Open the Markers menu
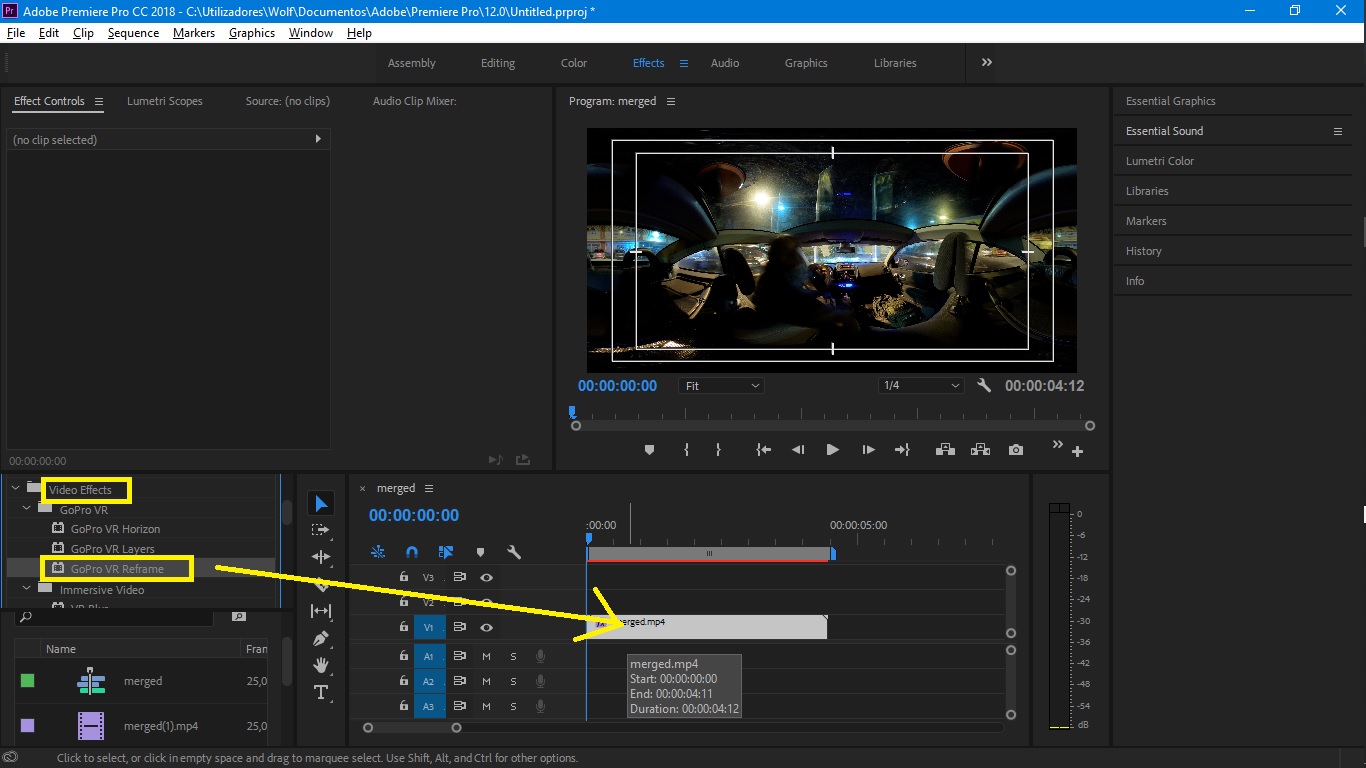Screen dimensions: 1366x768 point(194,33)
